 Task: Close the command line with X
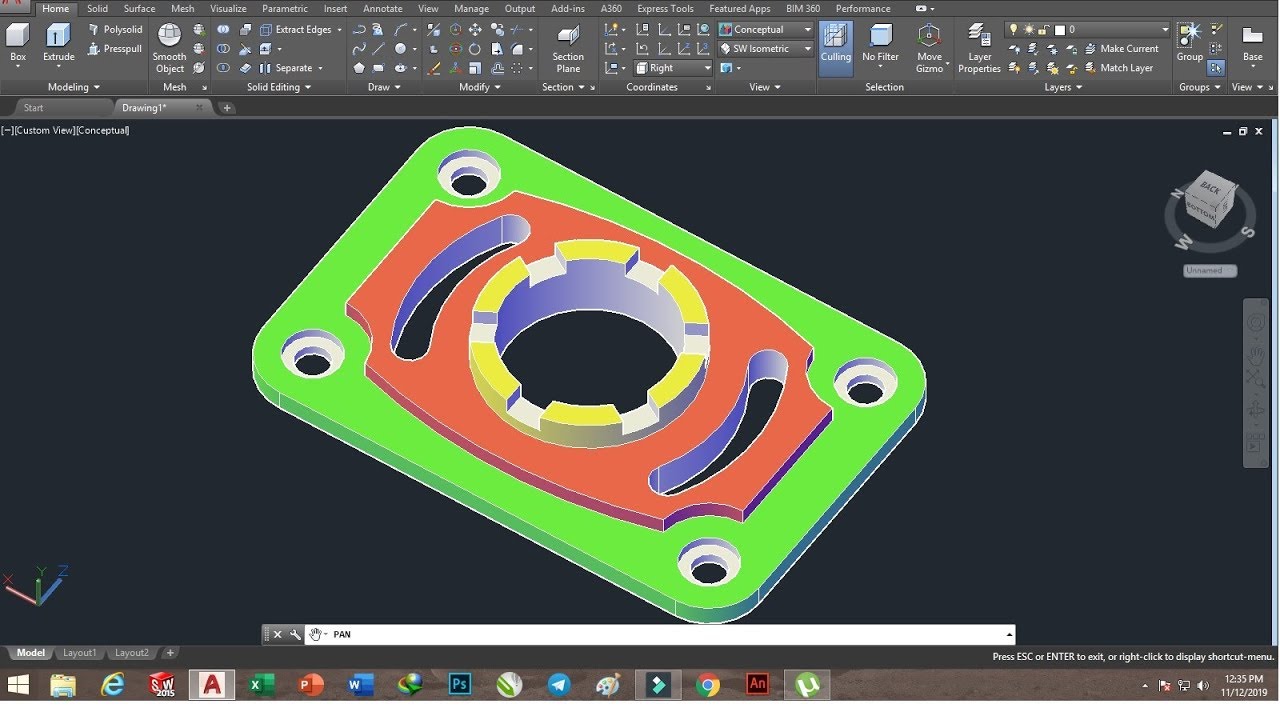[x=278, y=634]
